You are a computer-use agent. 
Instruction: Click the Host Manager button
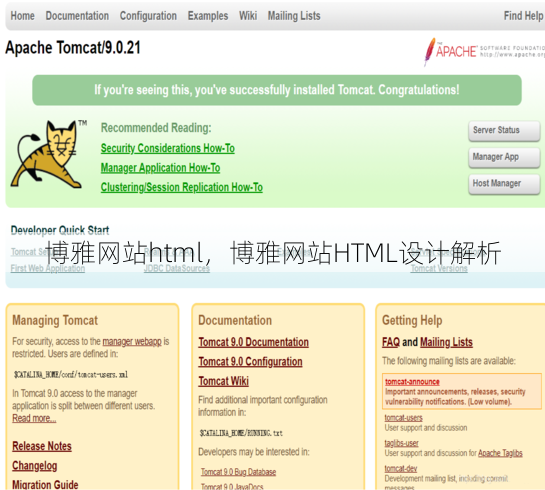(504, 183)
